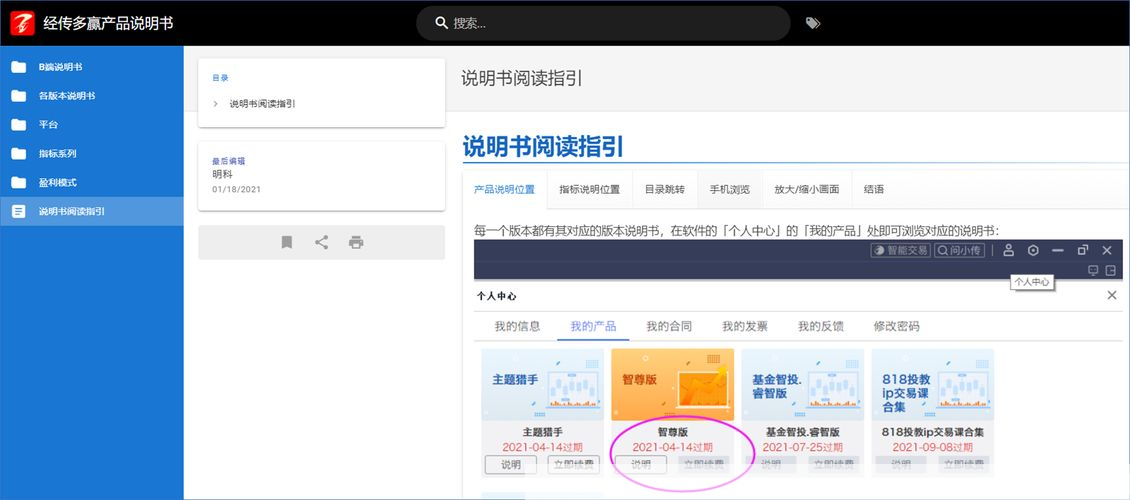Select the 我的发票 tab
Viewport: 1130px width, 500px height.
pos(745,326)
